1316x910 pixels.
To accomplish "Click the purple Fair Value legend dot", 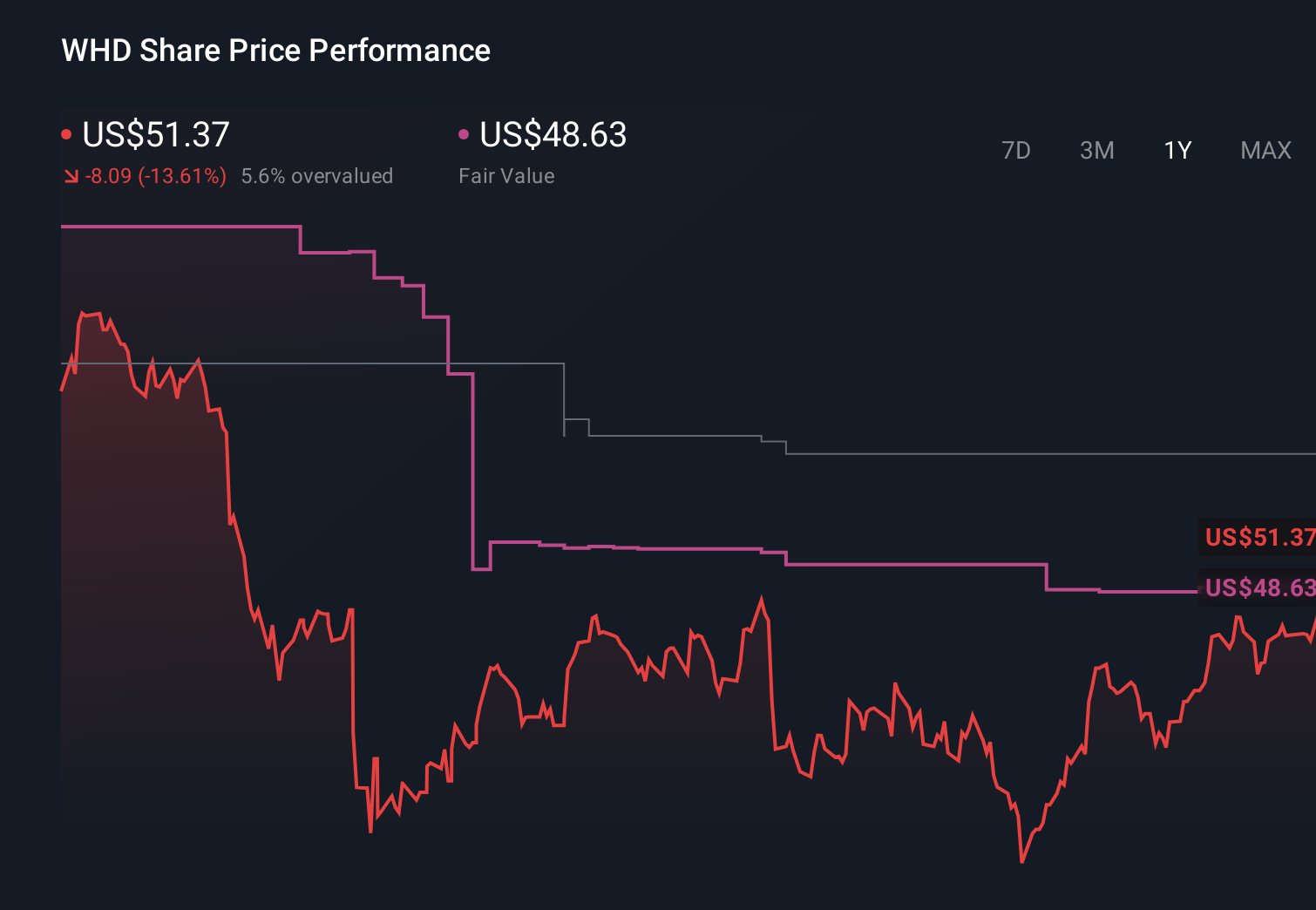I will [465, 133].
